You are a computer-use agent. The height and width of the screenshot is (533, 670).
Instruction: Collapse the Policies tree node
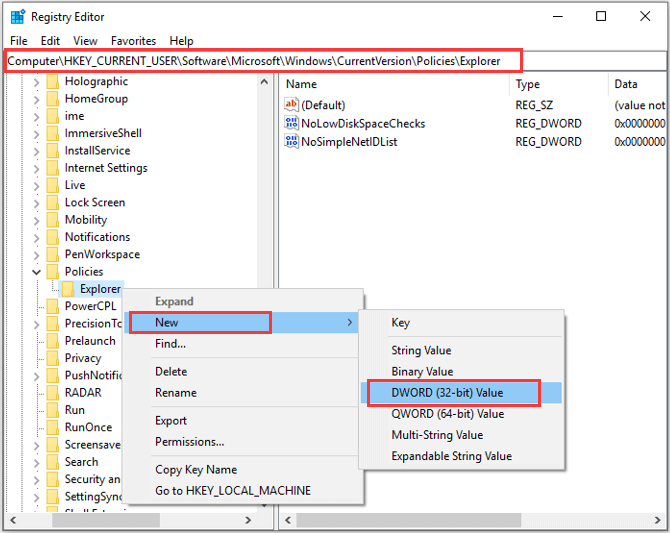tap(36, 272)
